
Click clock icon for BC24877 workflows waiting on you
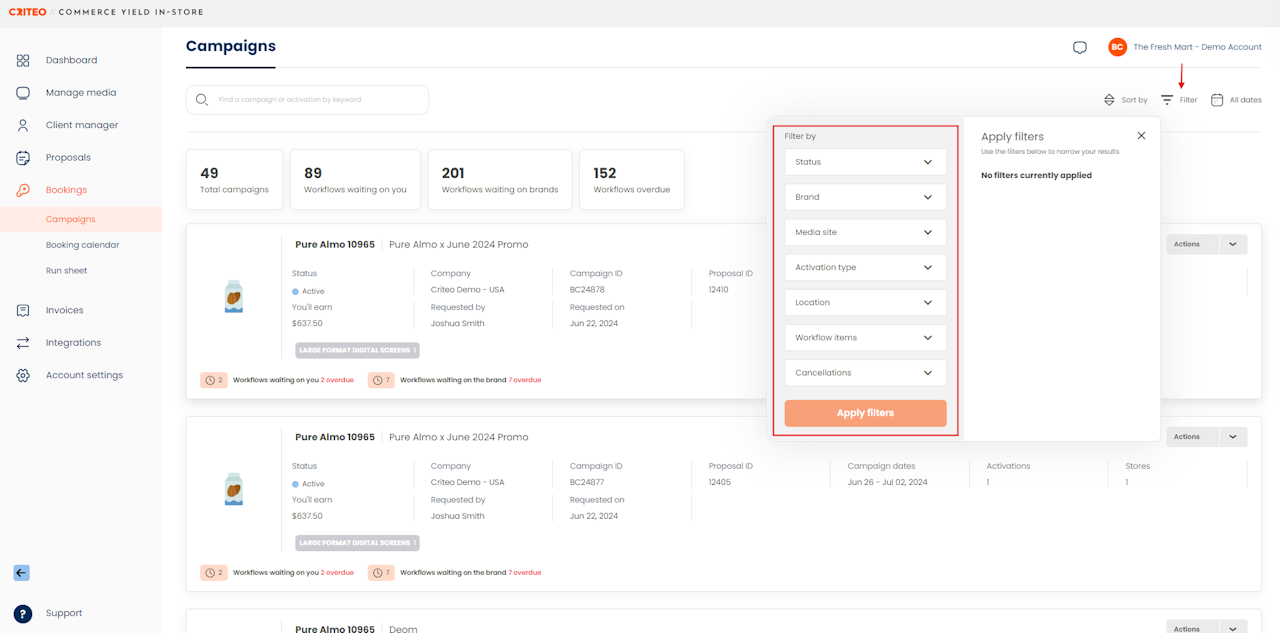[x=209, y=573]
